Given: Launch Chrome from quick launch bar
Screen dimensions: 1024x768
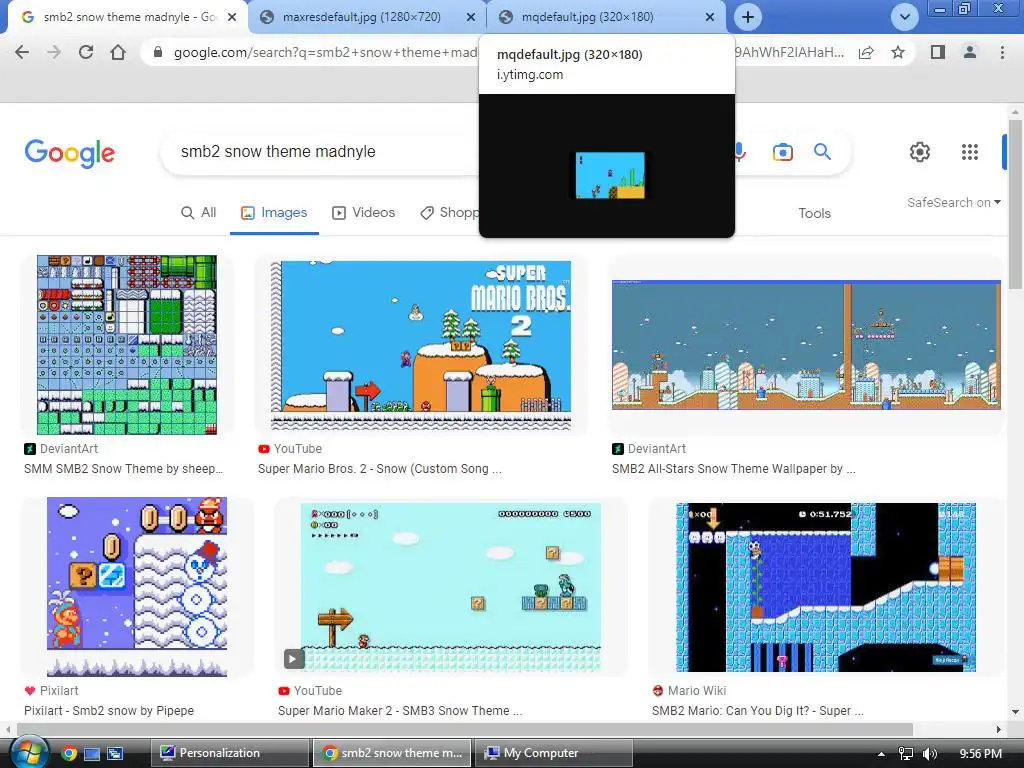Looking at the screenshot, I should (69, 754).
